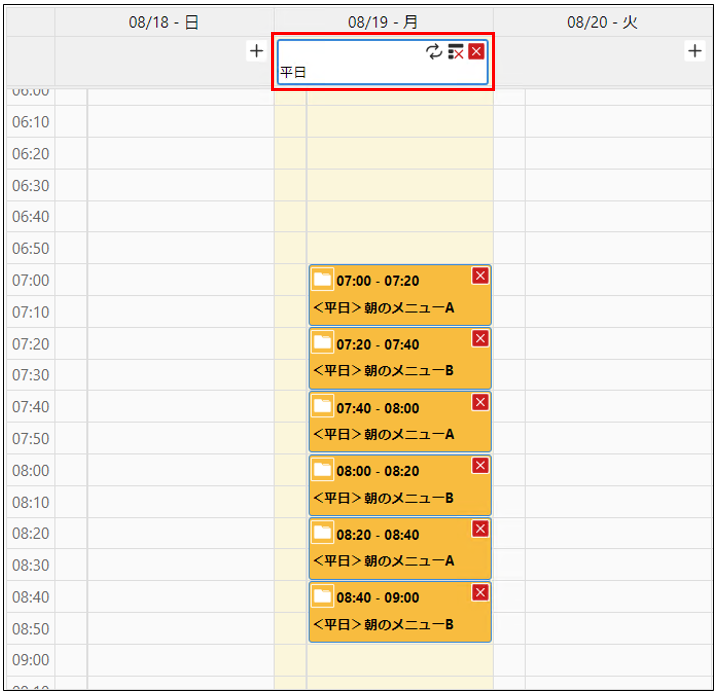Open folder icon of 07:40 - 08:00 entry
The width and height of the screenshot is (717, 694).
322,406
